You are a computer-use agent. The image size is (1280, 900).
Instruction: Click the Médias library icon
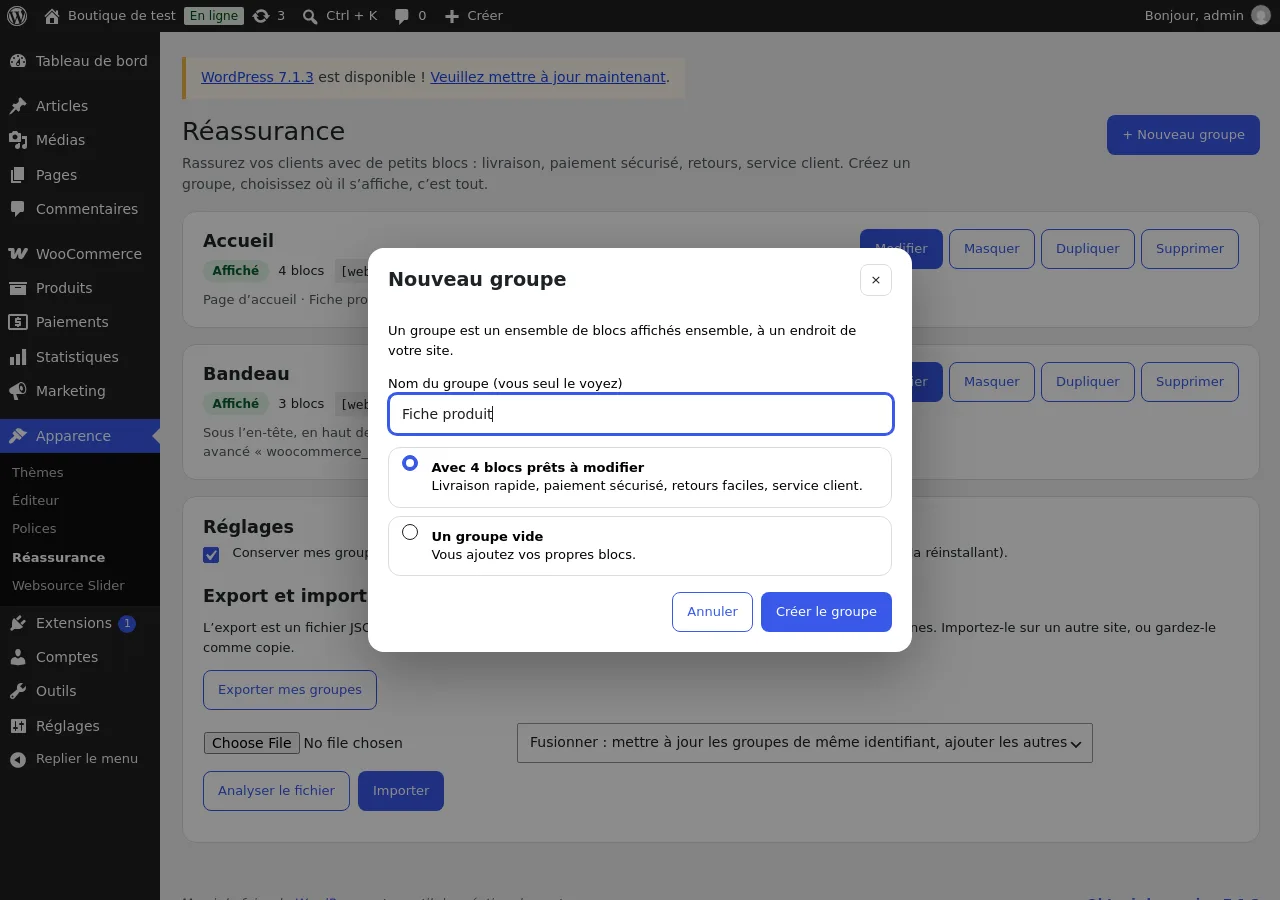tap(18, 140)
